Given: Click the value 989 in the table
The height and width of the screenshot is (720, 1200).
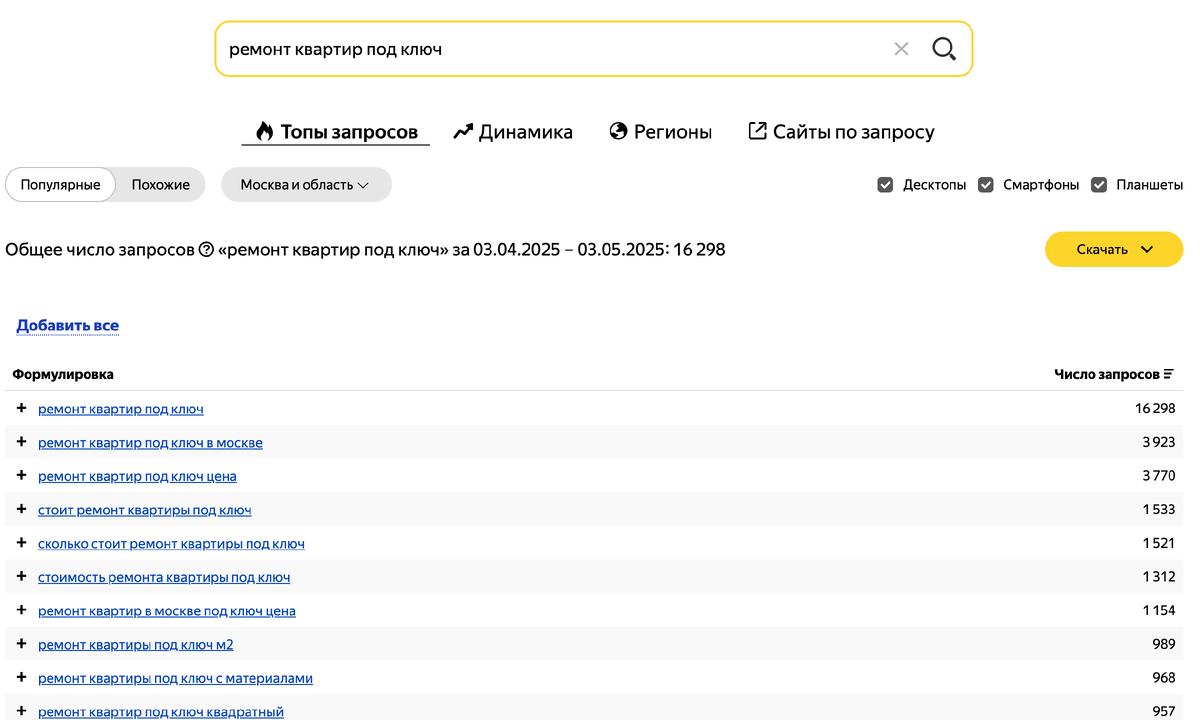Looking at the screenshot, I should (1164, 645).
